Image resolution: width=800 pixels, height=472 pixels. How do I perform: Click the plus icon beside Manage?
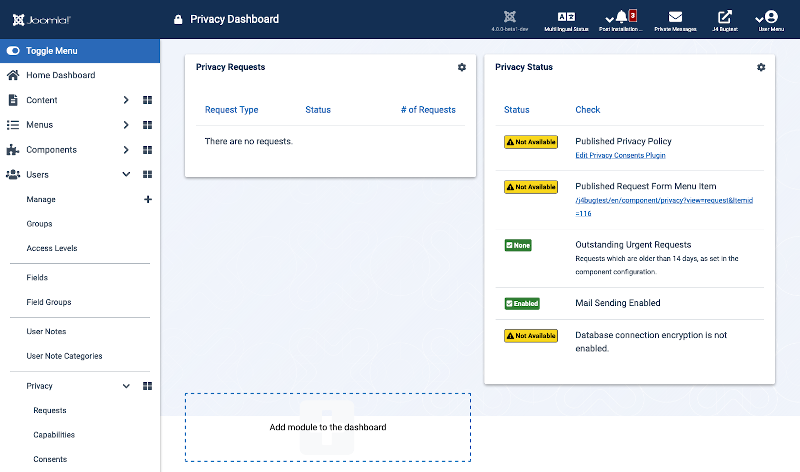pyautogui.click(x=148, y=199)
